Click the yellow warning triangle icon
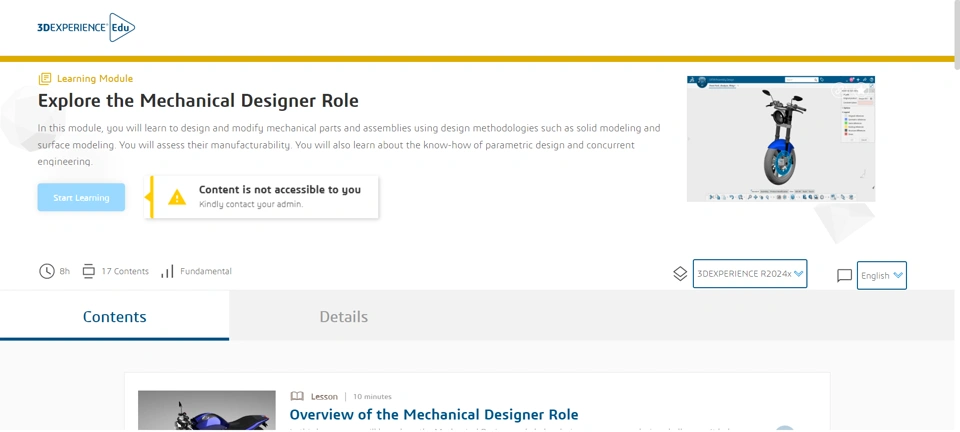960x432 pixels. pos(177,197)
